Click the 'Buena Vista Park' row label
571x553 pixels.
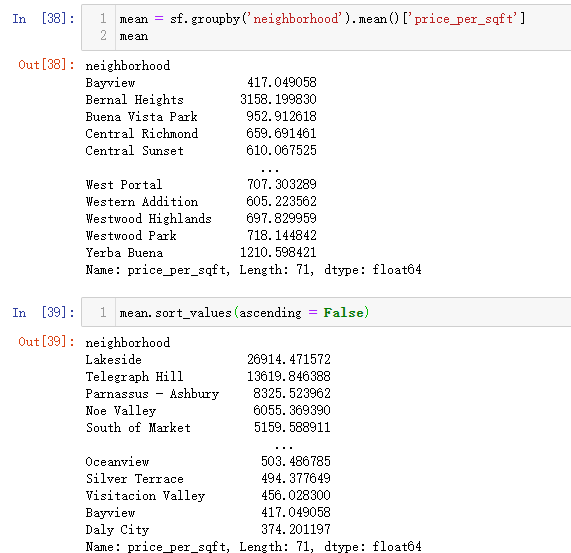coord(141,117)
